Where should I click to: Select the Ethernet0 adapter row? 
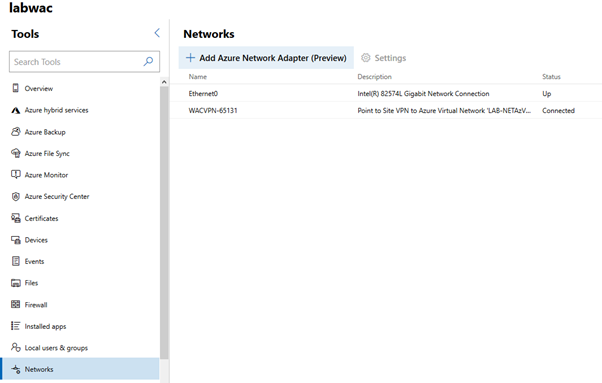[x=386, y=93]
